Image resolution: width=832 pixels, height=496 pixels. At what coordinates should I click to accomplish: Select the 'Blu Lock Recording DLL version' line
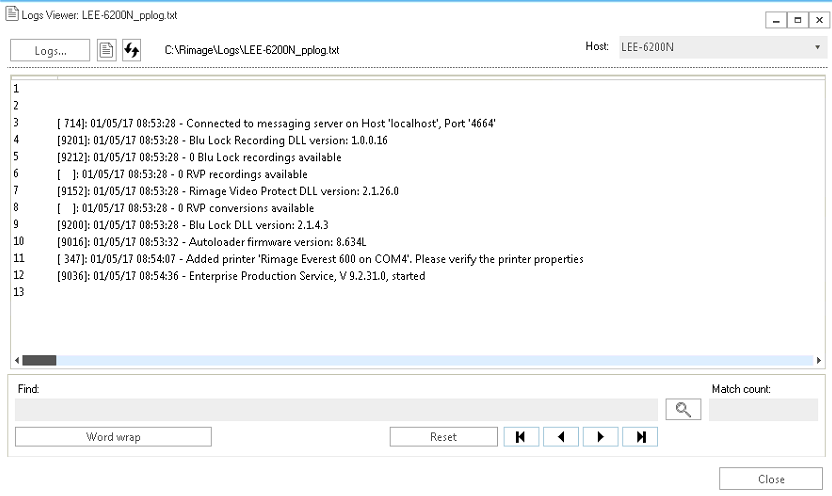(222, 141)
